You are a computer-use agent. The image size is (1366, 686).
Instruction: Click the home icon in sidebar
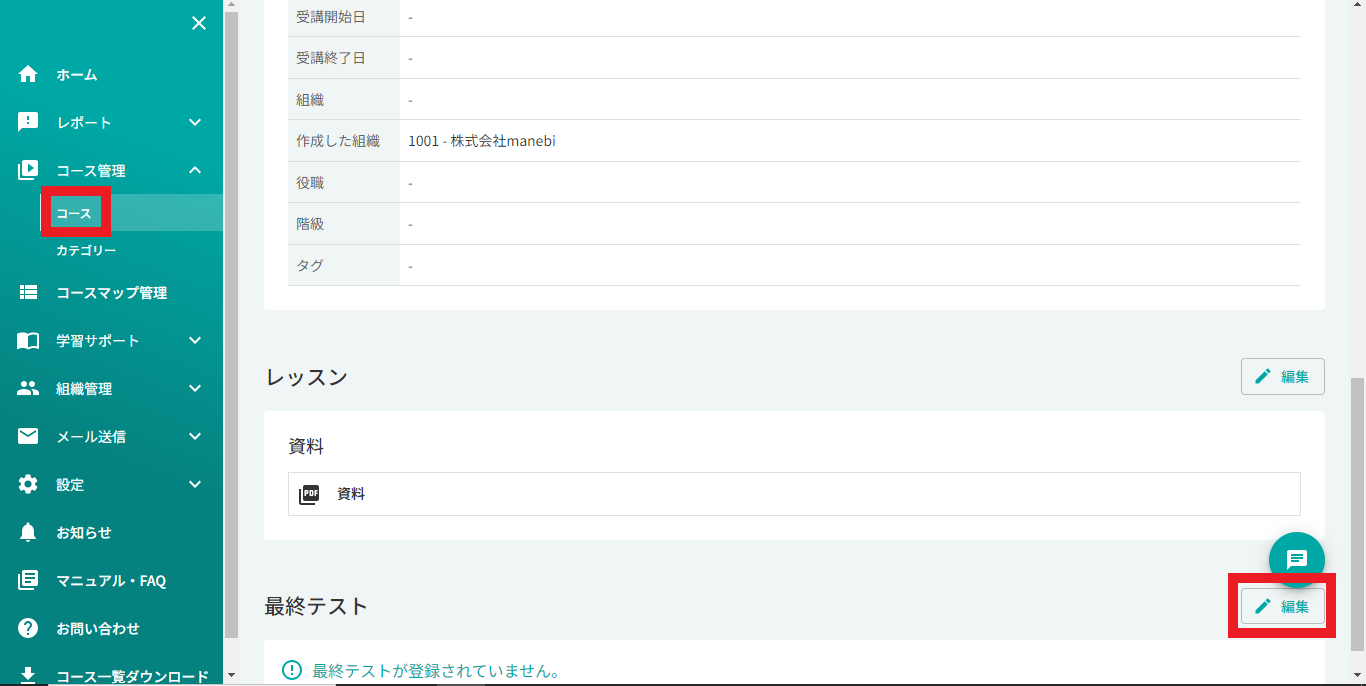pyautogui.click(x=28, y=74)
